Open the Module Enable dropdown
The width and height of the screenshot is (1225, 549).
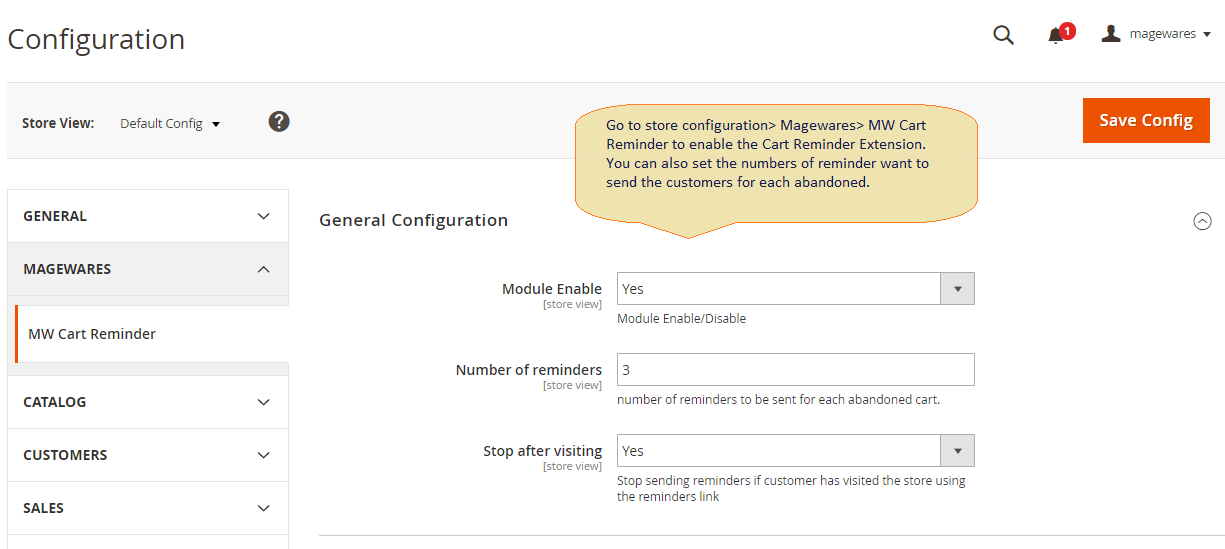795,289
